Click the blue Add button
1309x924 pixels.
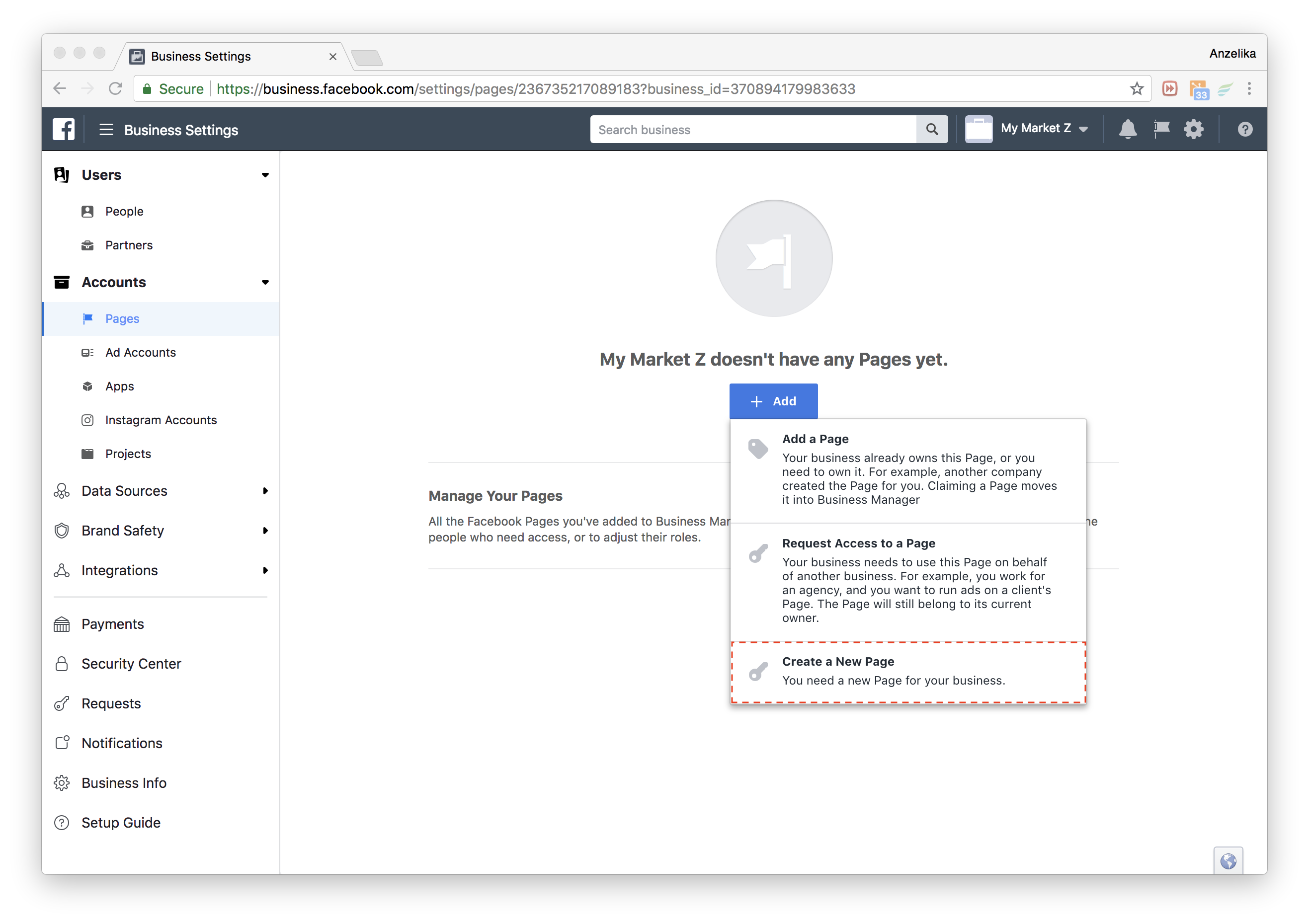(x=774, y=401)
